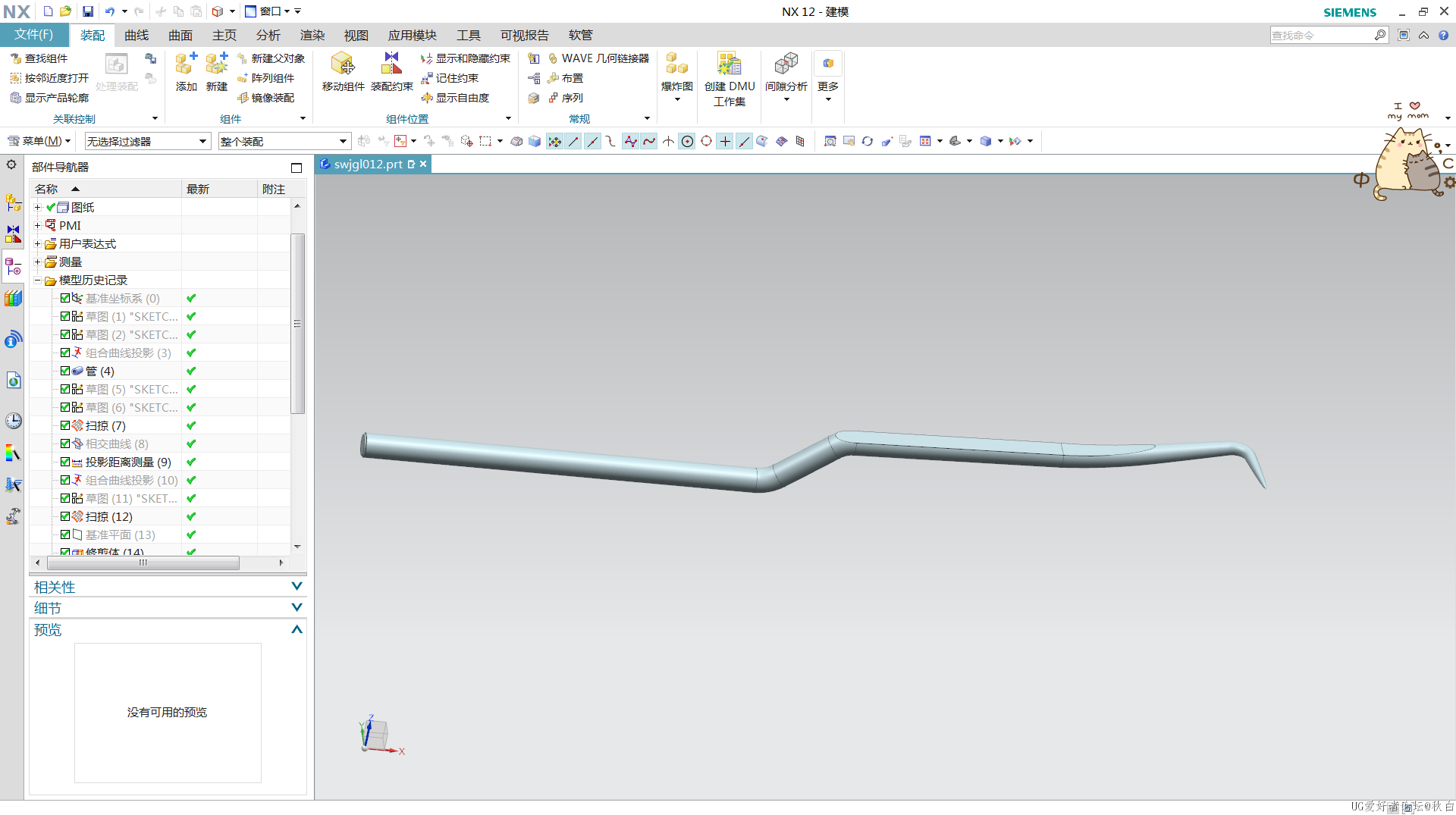Click 新建父对象 button

click(271, 58)
